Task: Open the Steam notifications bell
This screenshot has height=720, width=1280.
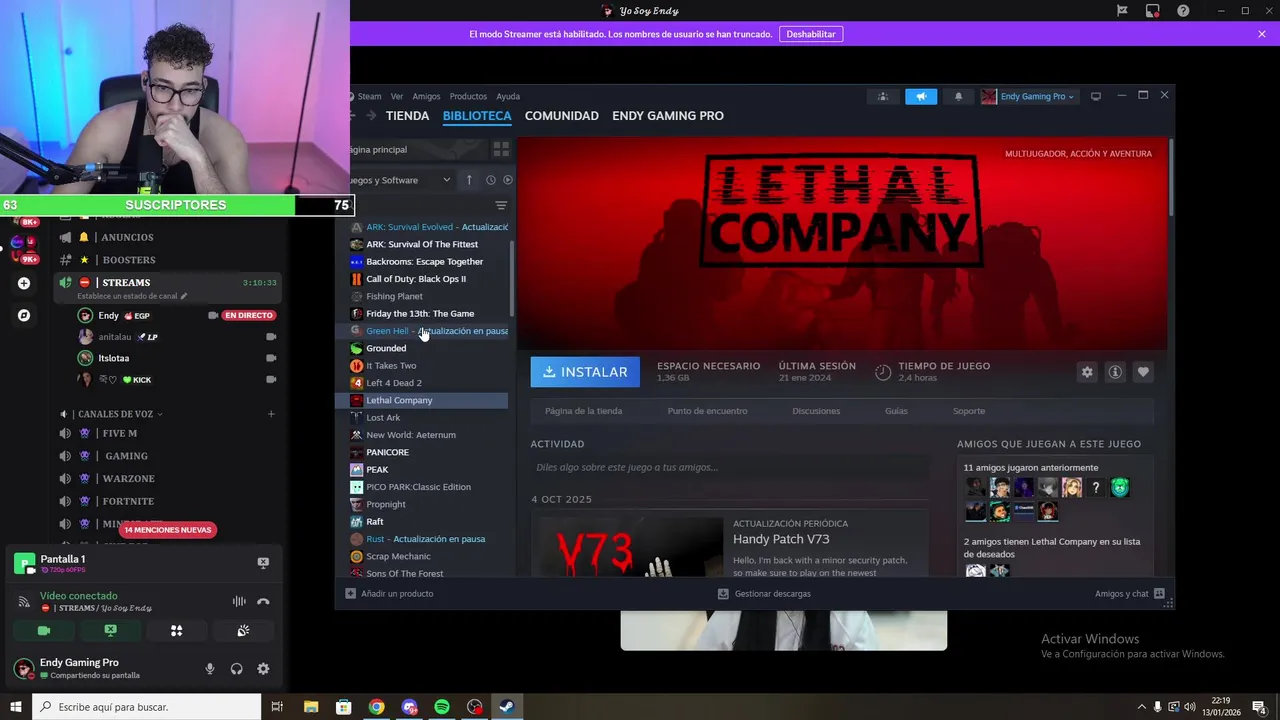Action: 958,97
